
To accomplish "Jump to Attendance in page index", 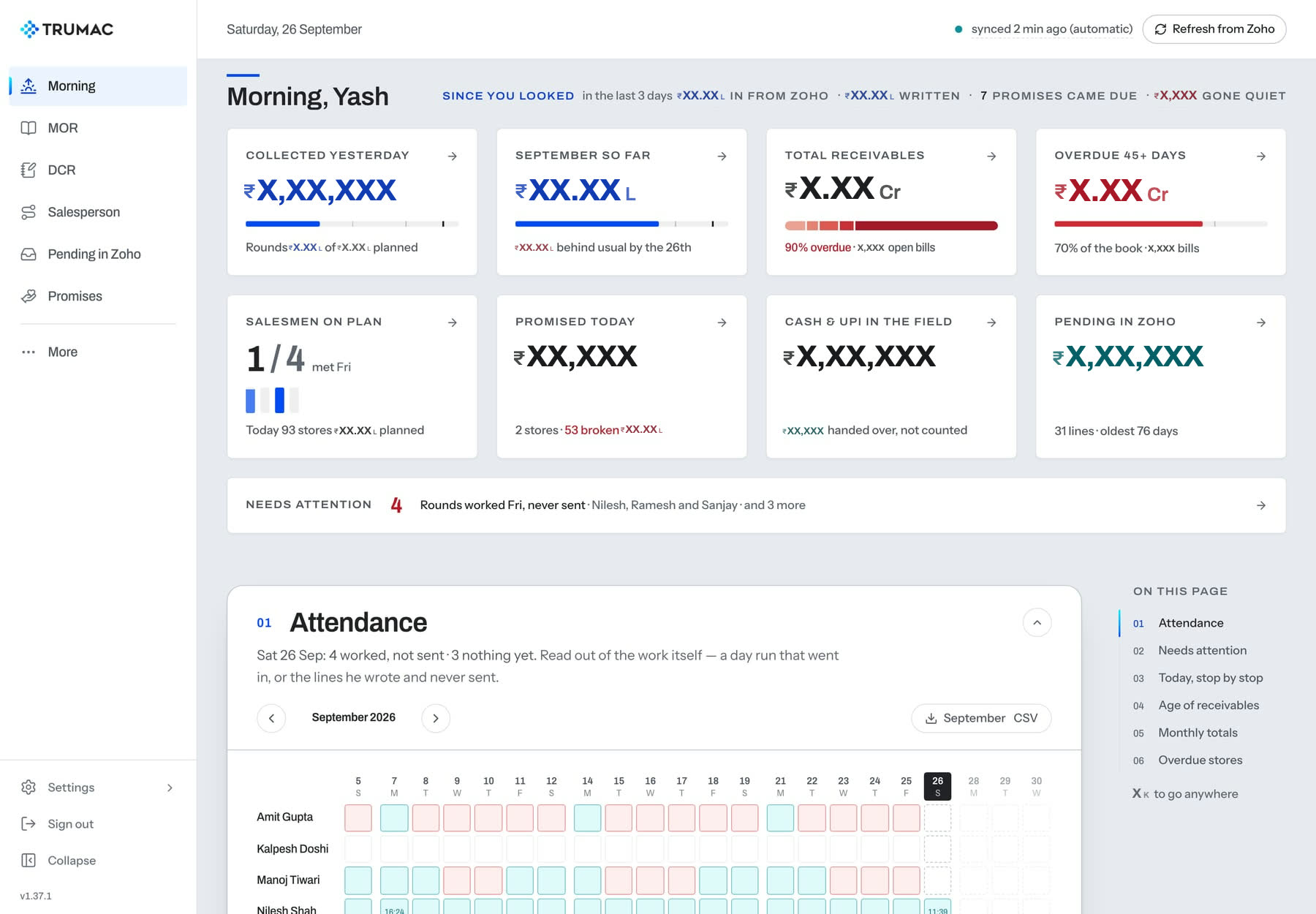I will coord(1178,623).
